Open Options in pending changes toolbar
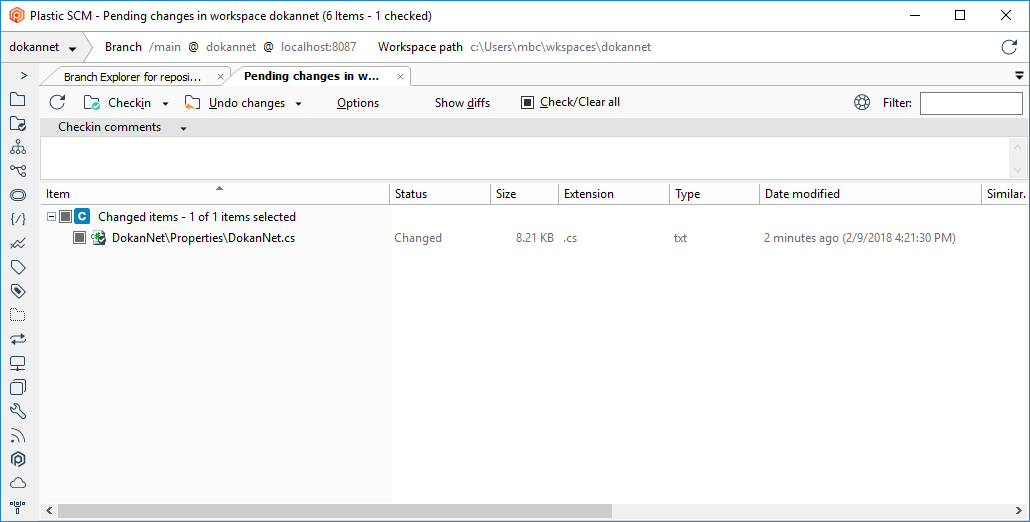Image resolution: width=1030 pixels, height=522 pixels. (x=358, y=103)
